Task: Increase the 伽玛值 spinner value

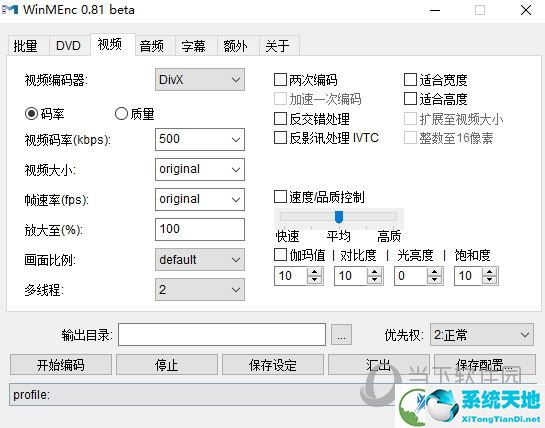Action: [x=315, y=272]
